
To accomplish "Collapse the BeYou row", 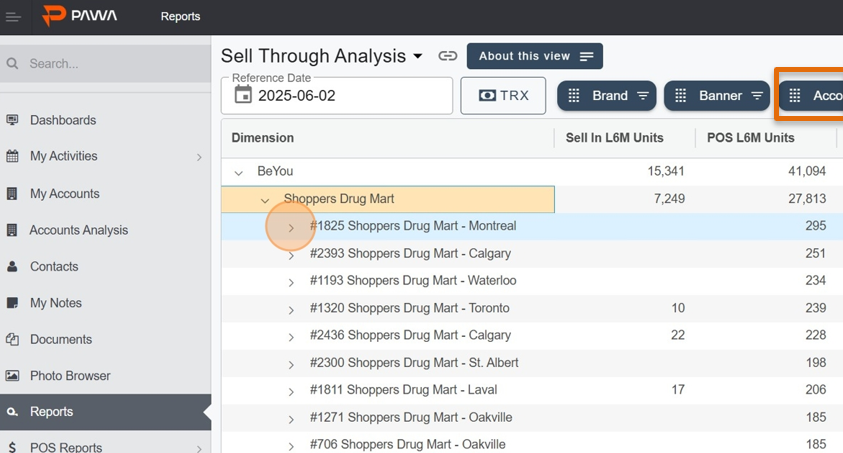I will (239, 172).
